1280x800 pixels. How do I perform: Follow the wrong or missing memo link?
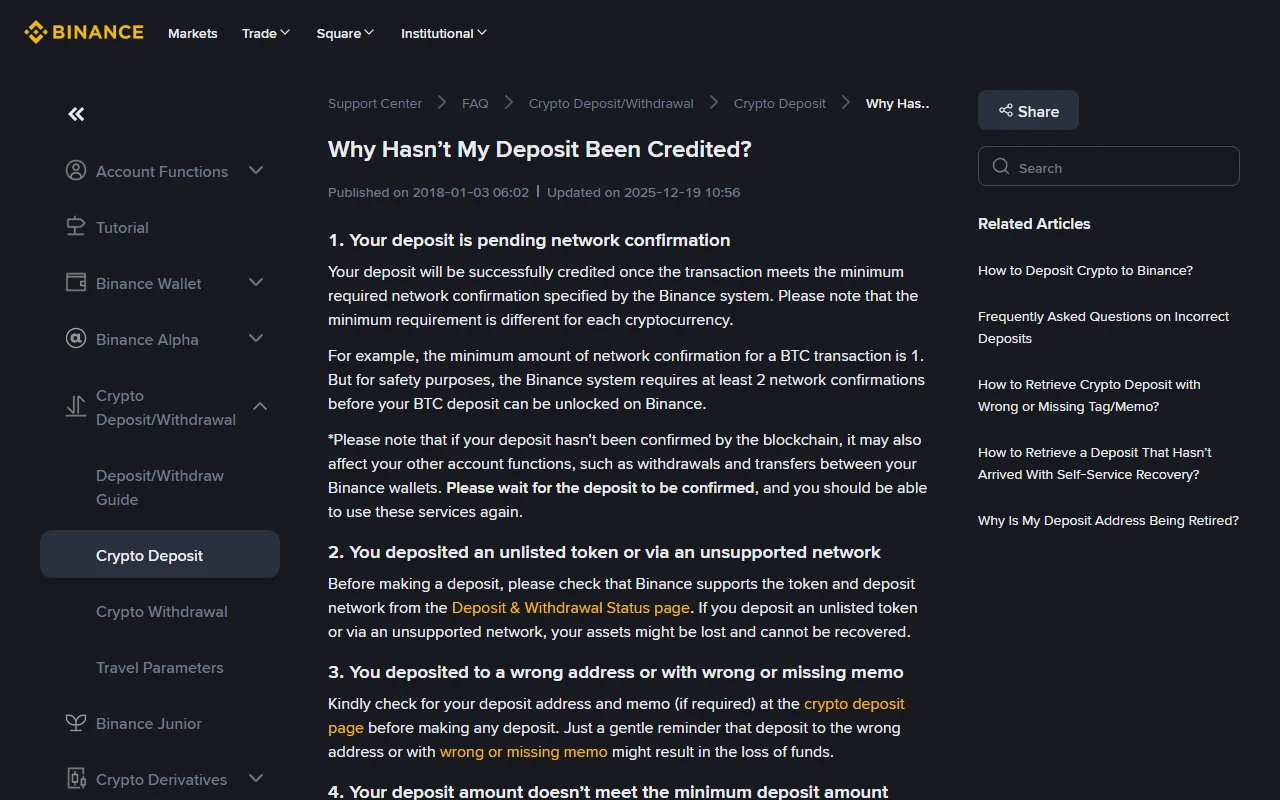[x=524, y=751]
